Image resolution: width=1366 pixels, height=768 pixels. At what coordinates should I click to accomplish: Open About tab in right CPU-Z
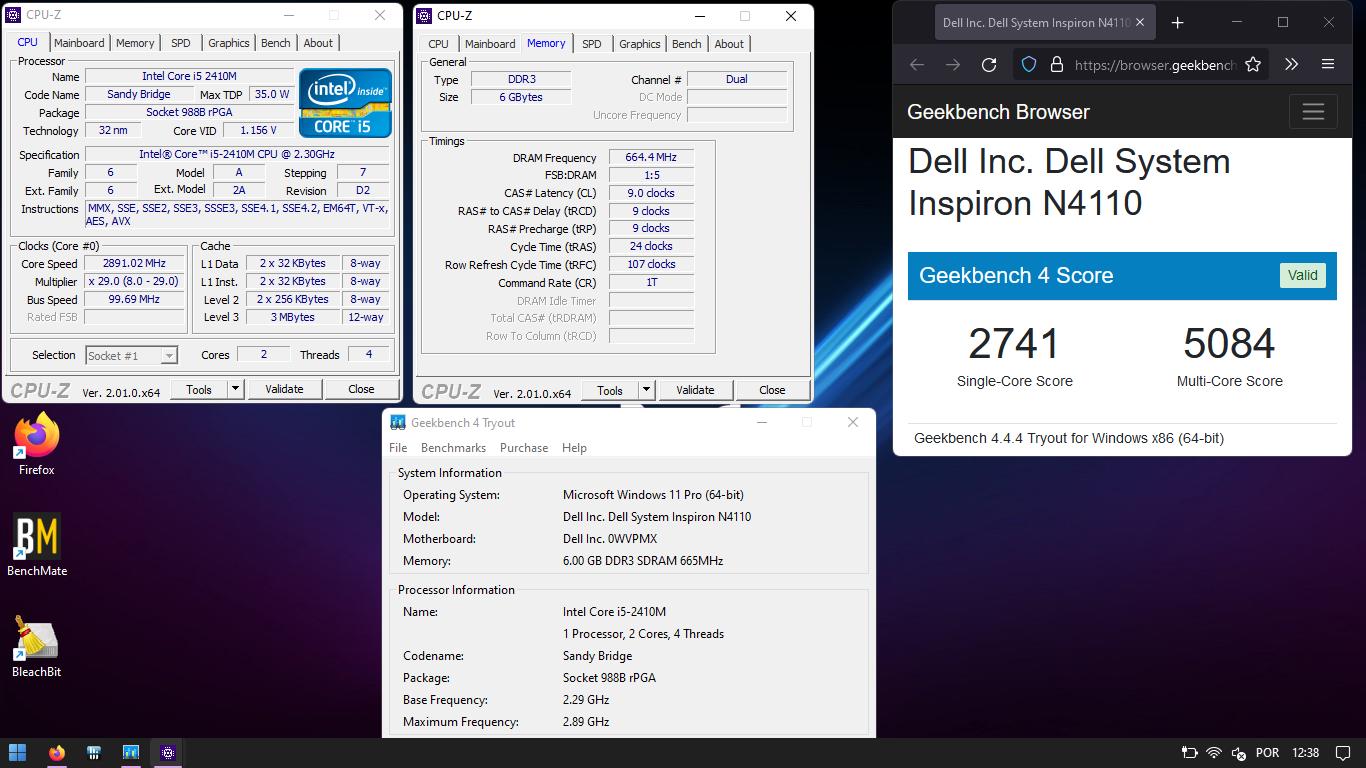click(729, 44)
